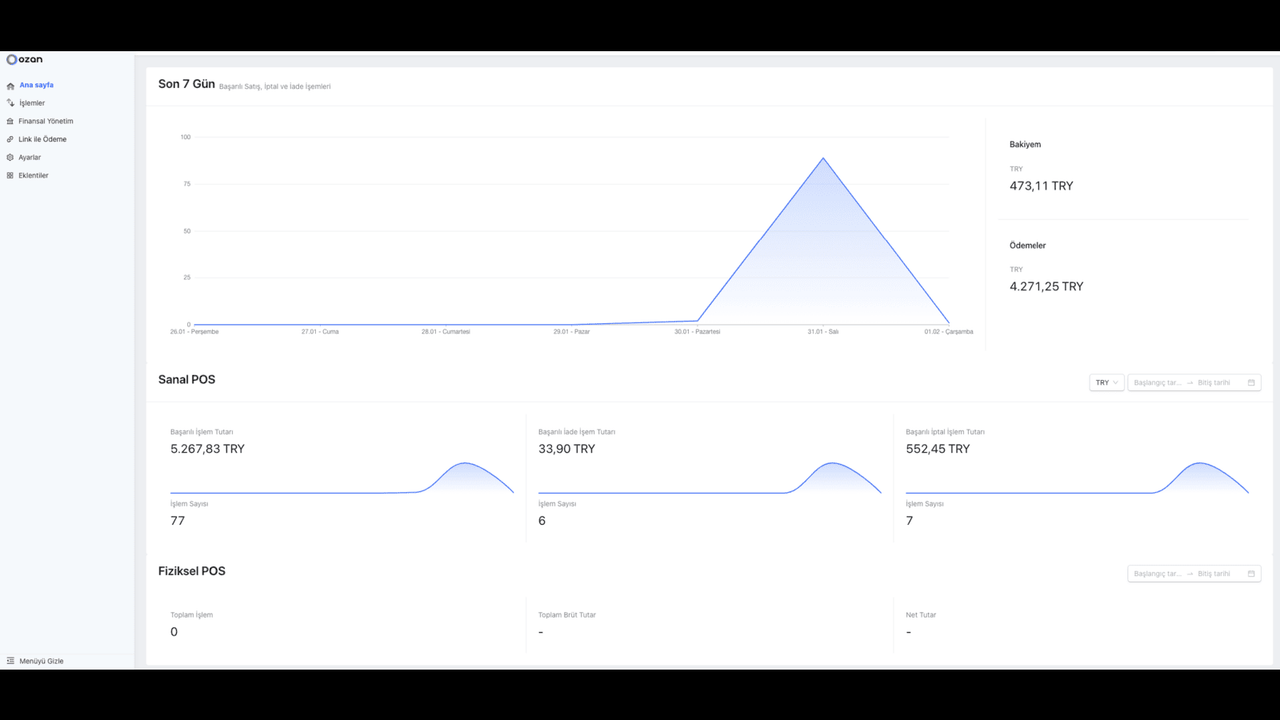Click the calendar icon in Fiziksel POS date range
The height and width of the screenshot is (720, 1280).
tap(1251, 574)
